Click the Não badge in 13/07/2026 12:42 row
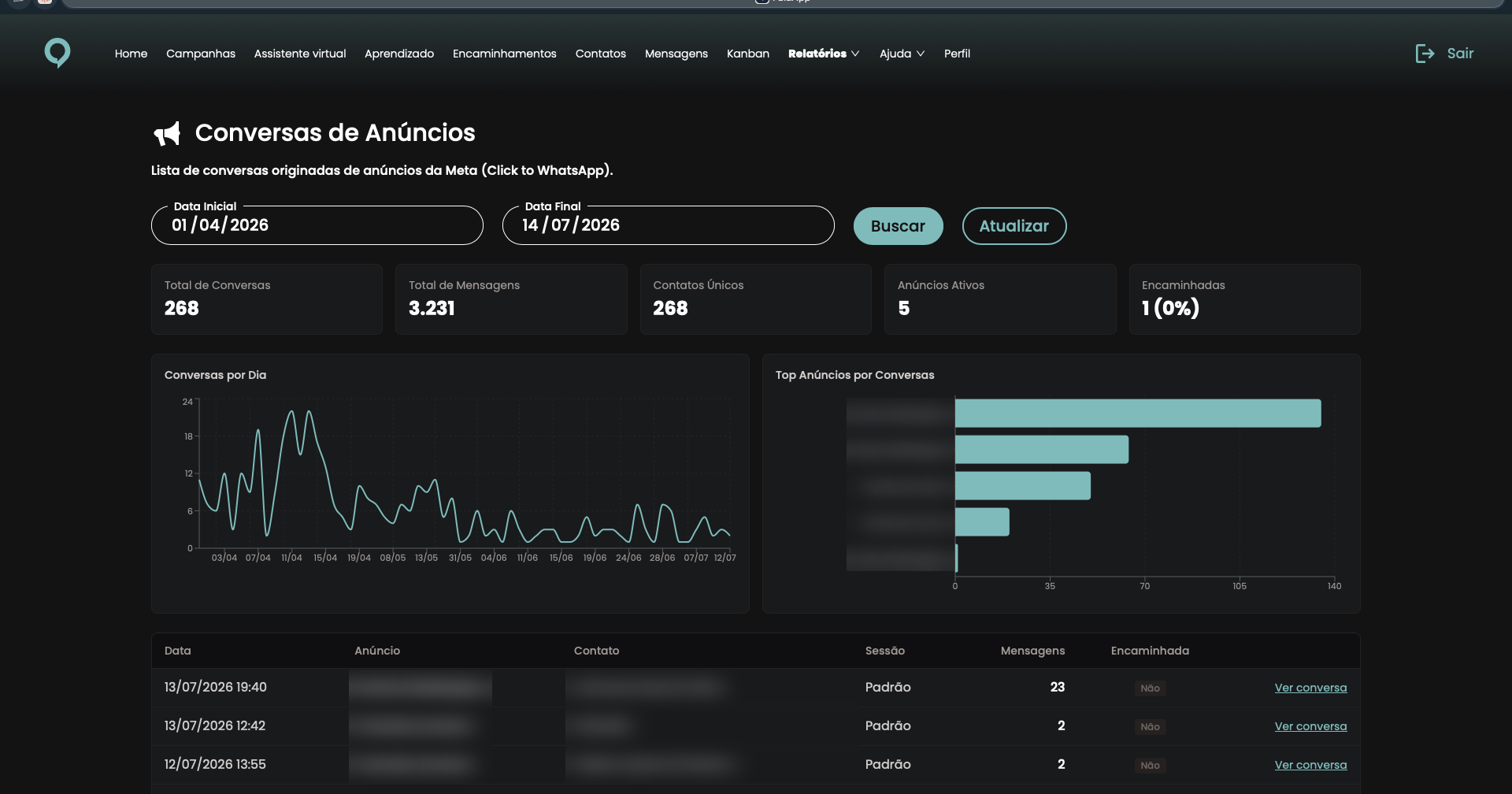1512x794 pixels. coord(1151,726)
